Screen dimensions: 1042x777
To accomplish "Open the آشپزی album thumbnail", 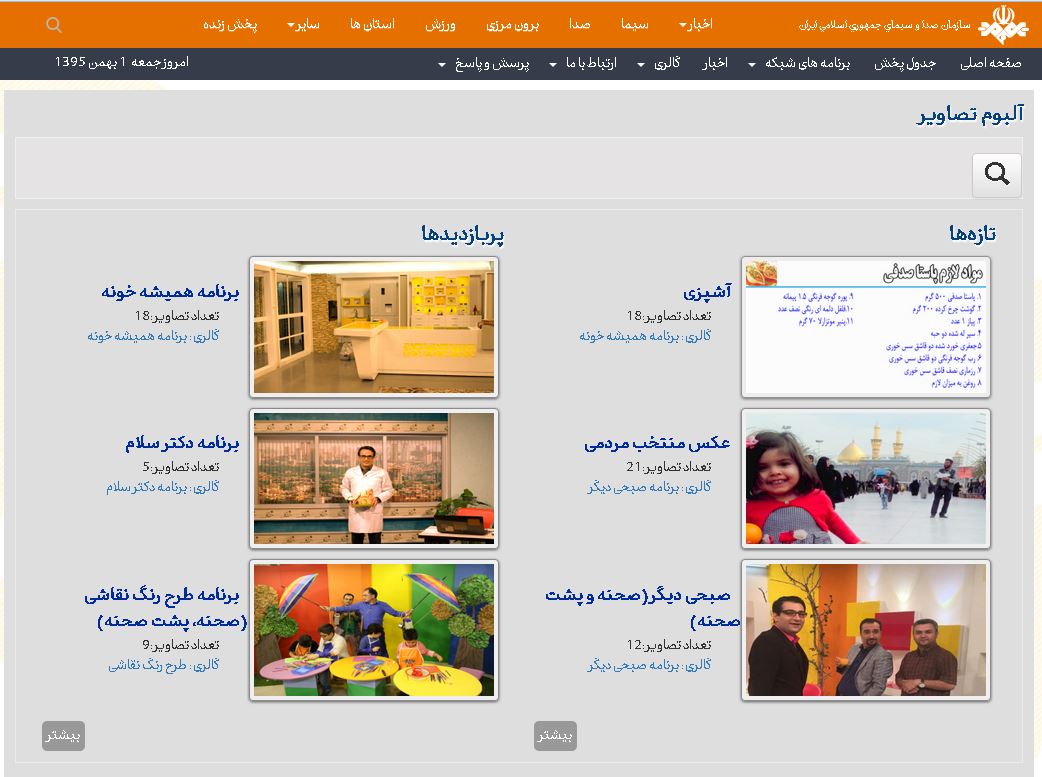I will (866, 327).
